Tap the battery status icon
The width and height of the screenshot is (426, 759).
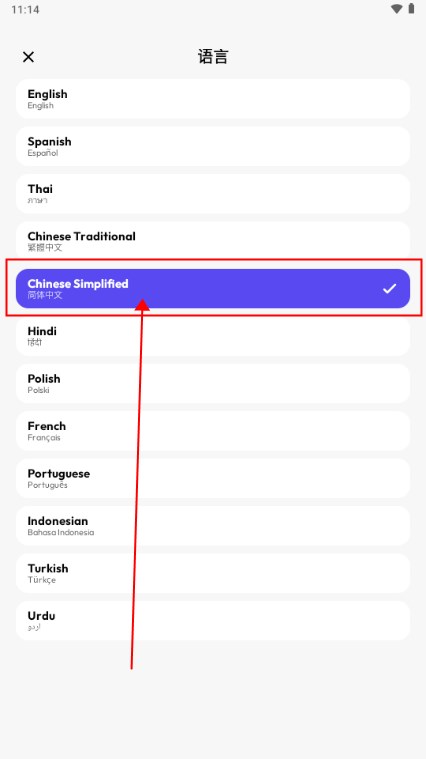click(x=411, y=9)
